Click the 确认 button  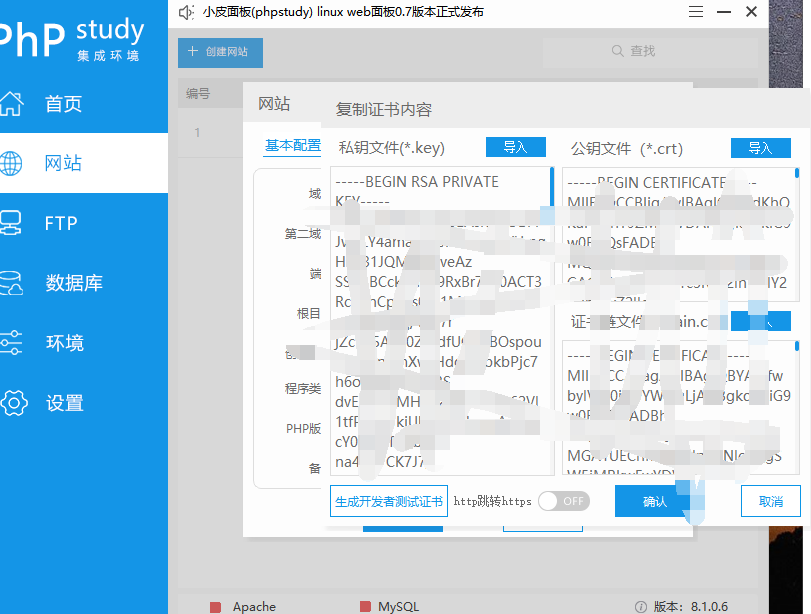point(654,501)
